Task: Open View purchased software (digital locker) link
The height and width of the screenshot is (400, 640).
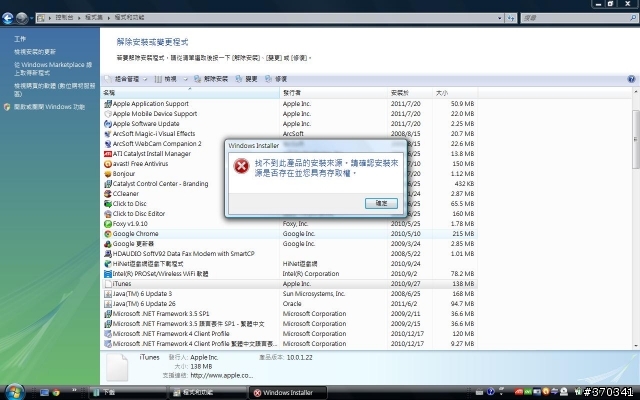Action: [54, 90]
